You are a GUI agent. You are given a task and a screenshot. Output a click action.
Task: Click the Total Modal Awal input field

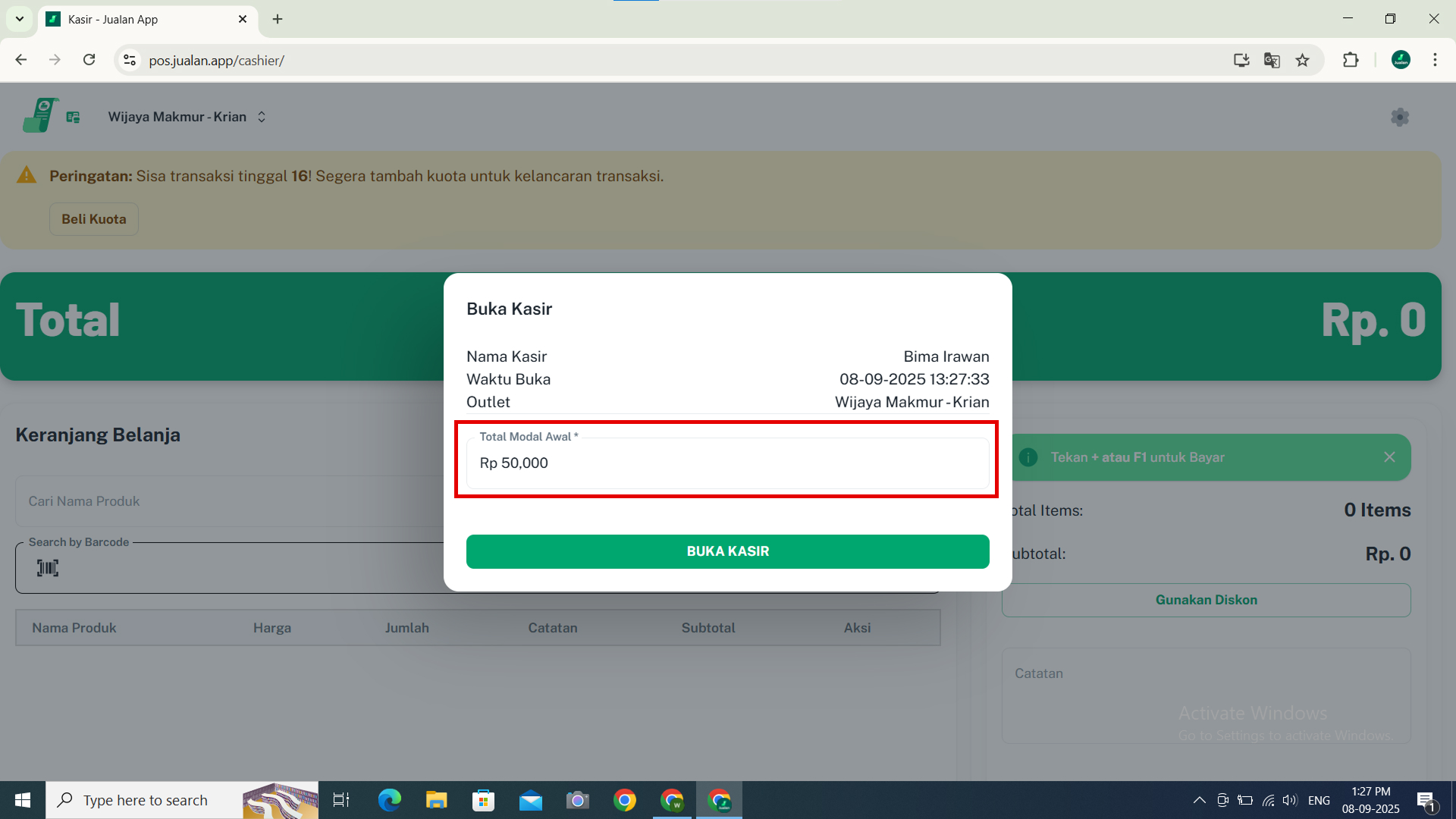[726, 463]
